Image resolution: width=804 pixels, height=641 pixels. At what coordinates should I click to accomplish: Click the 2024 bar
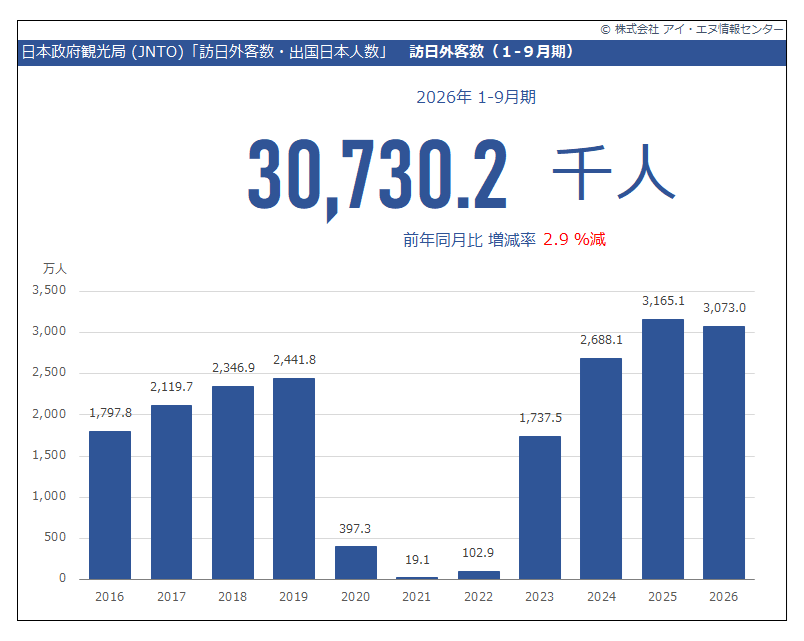tap(601, 469)
